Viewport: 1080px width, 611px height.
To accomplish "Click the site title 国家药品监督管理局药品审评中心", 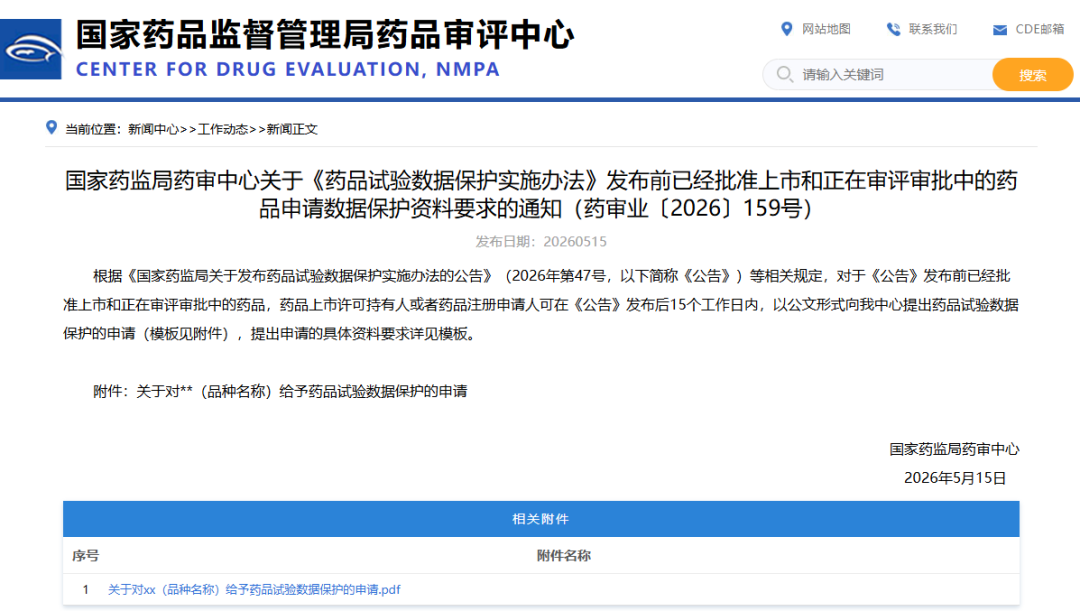I will [x=324, y=35].
